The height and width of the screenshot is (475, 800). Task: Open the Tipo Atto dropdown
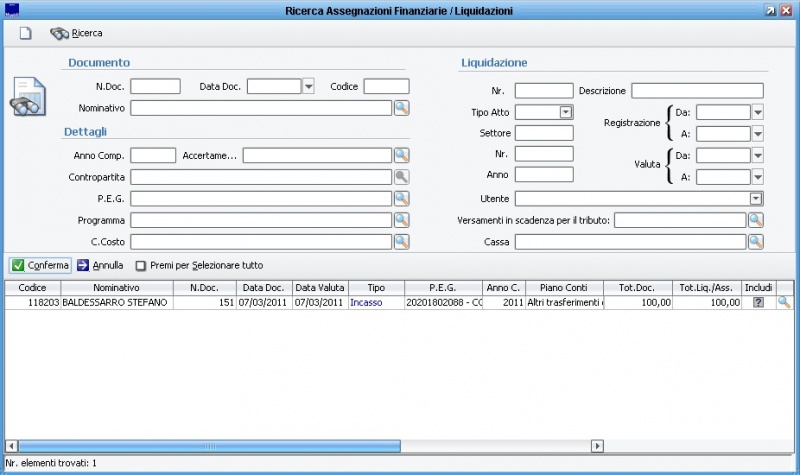pyautogui.click(x=566, y=112)
